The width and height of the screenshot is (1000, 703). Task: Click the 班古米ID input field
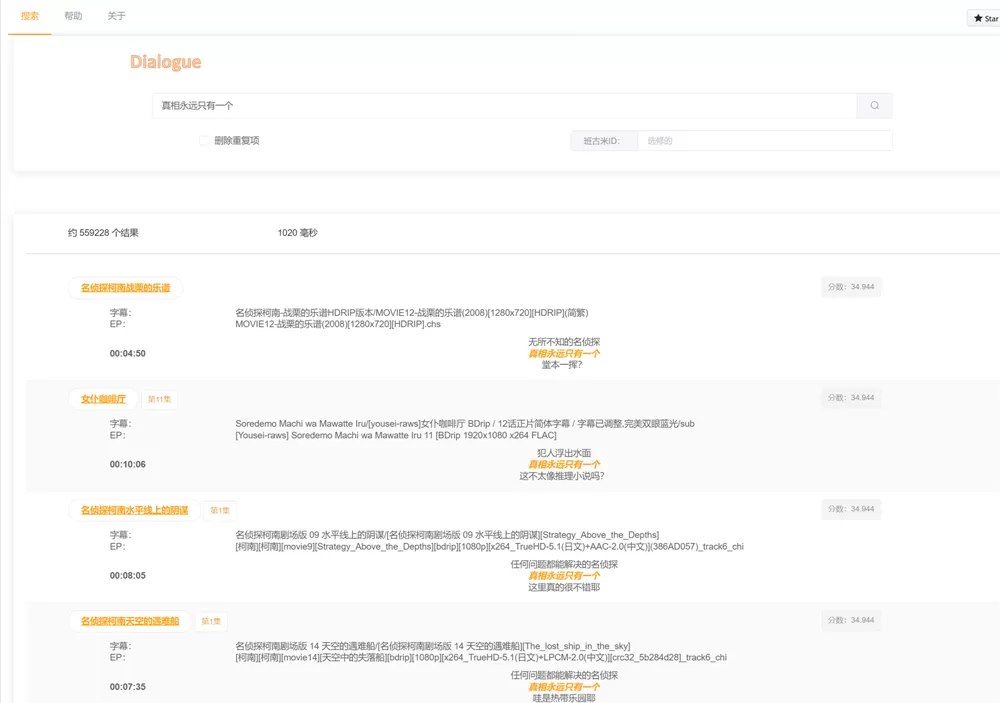(764, 141)
